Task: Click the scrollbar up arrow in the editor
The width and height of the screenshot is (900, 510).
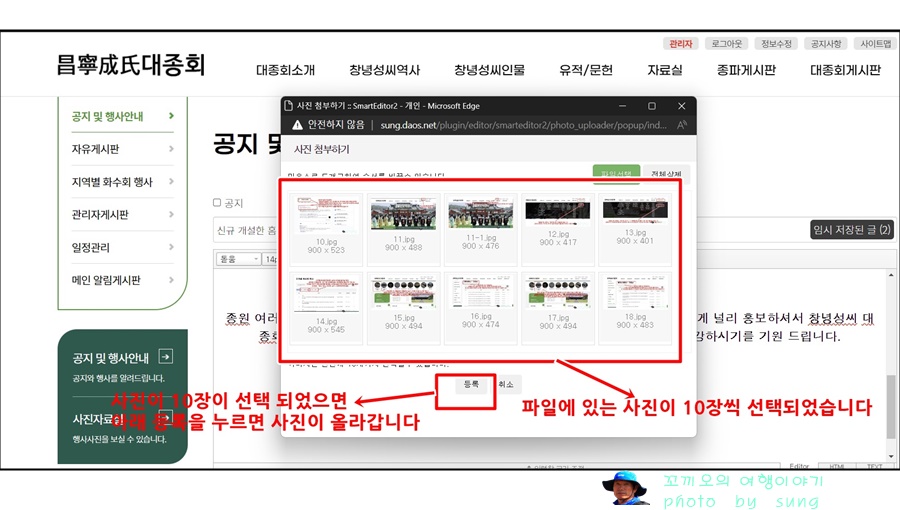Action: pyautogui.click(x=891, y=276)
